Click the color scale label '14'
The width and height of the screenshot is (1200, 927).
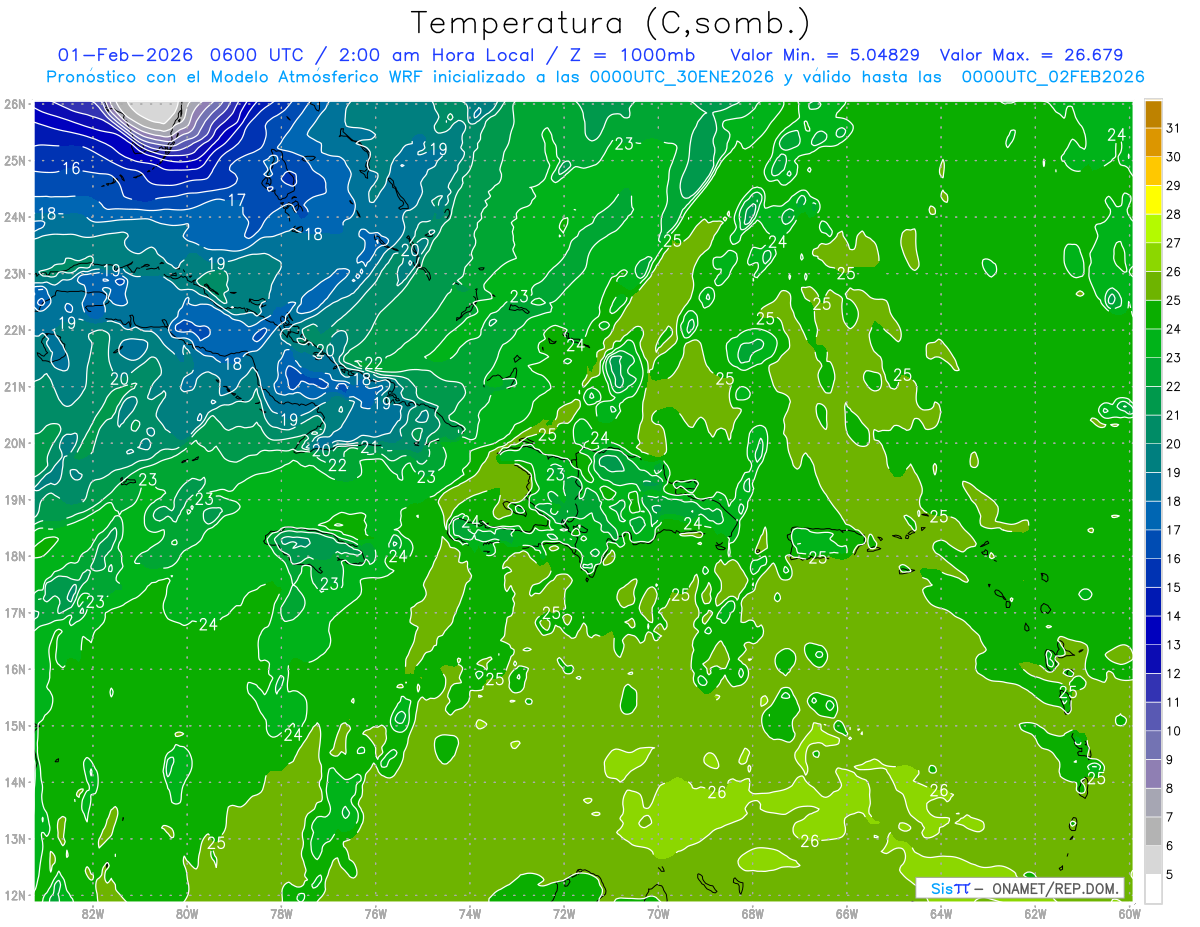coord(1173,616)
